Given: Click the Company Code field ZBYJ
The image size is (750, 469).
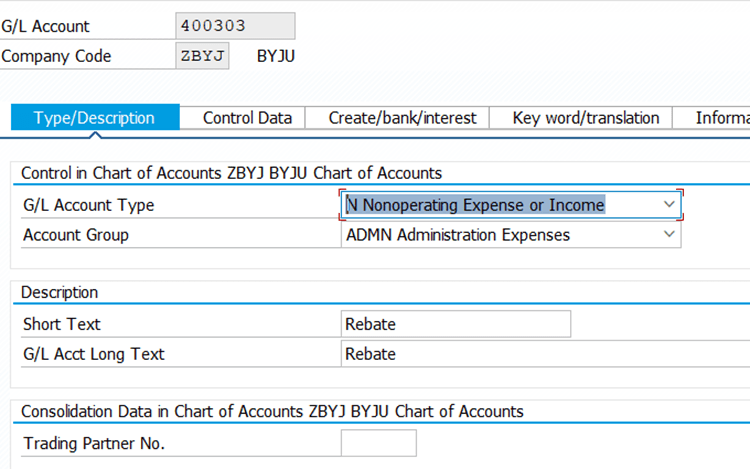Looking at the screenshot, I should coord(202,56).
